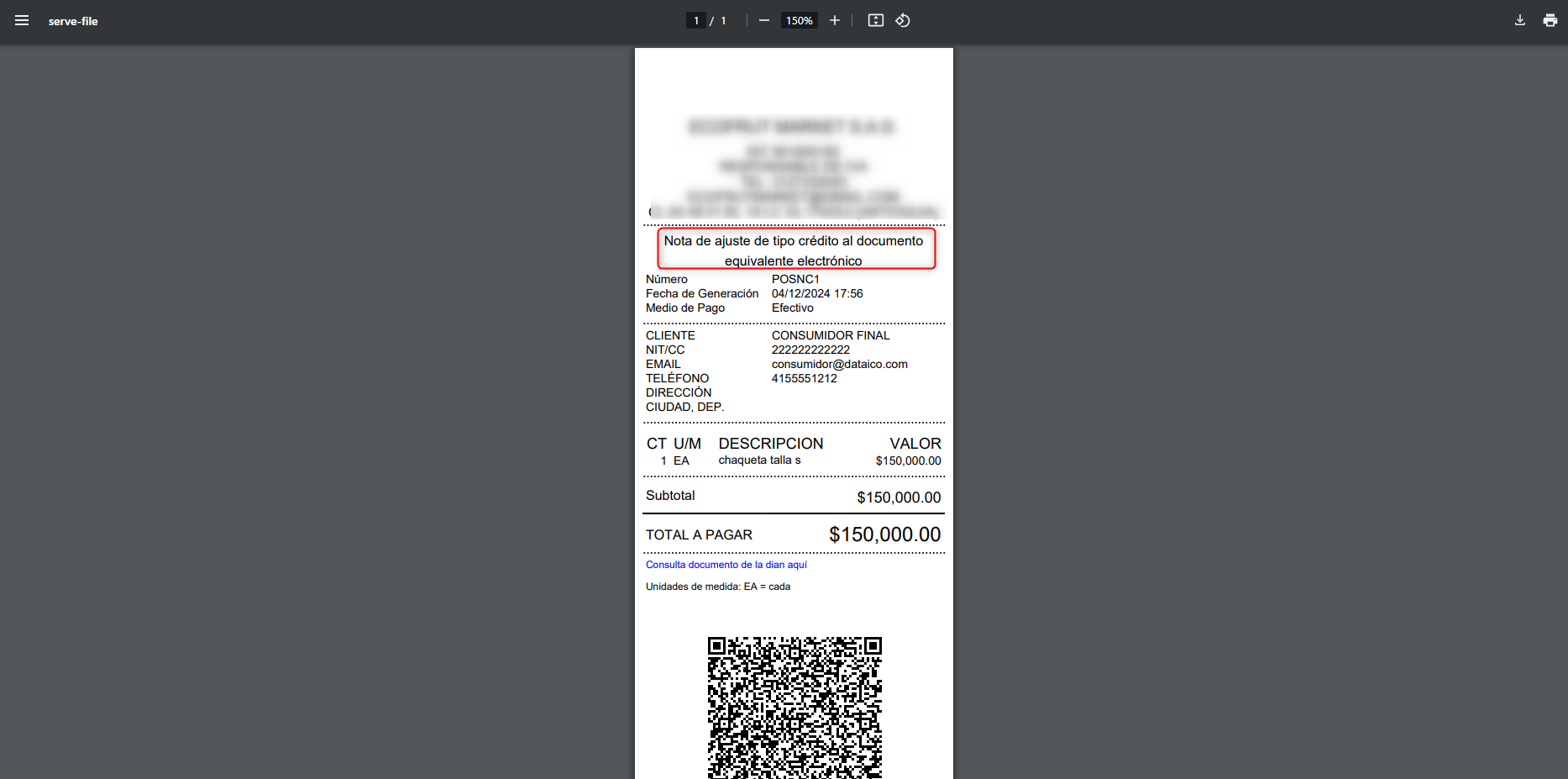
Task: Rotate the document counterclockwise
Action: tap(903, 21)
